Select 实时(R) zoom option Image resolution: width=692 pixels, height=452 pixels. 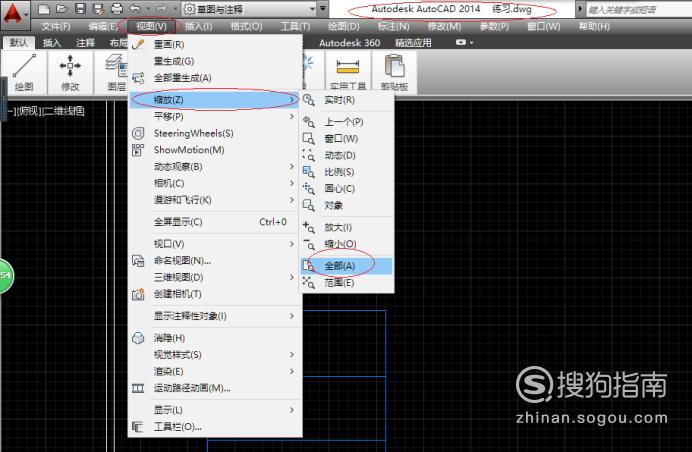(x=346, y=100)
